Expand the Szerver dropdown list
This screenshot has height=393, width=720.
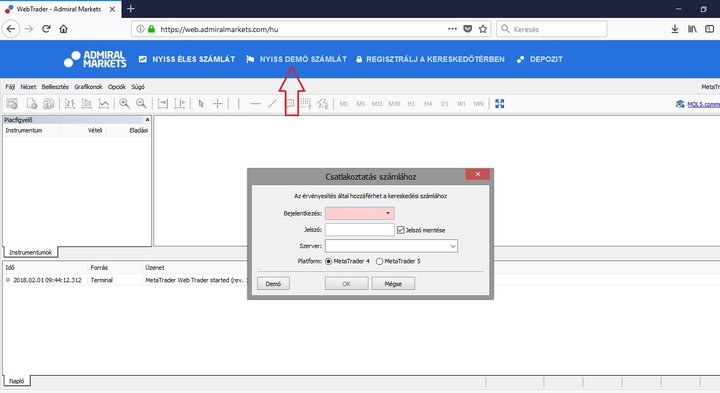click(x=391, y=246)
